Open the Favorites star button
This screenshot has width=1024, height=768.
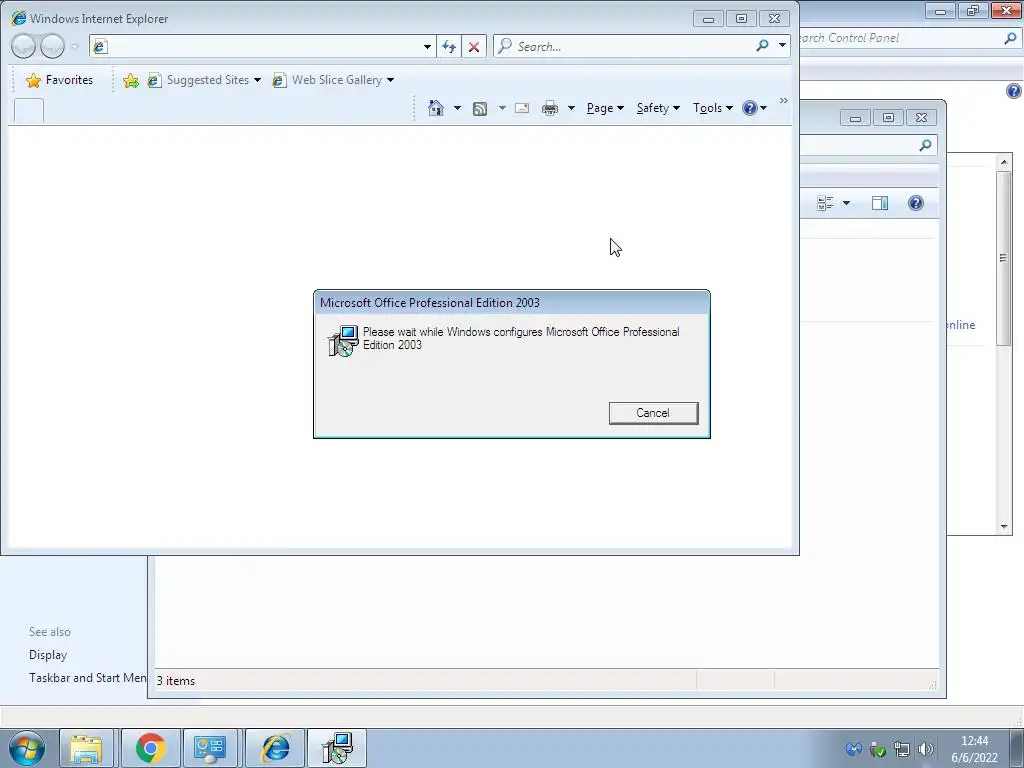[59, 80]
